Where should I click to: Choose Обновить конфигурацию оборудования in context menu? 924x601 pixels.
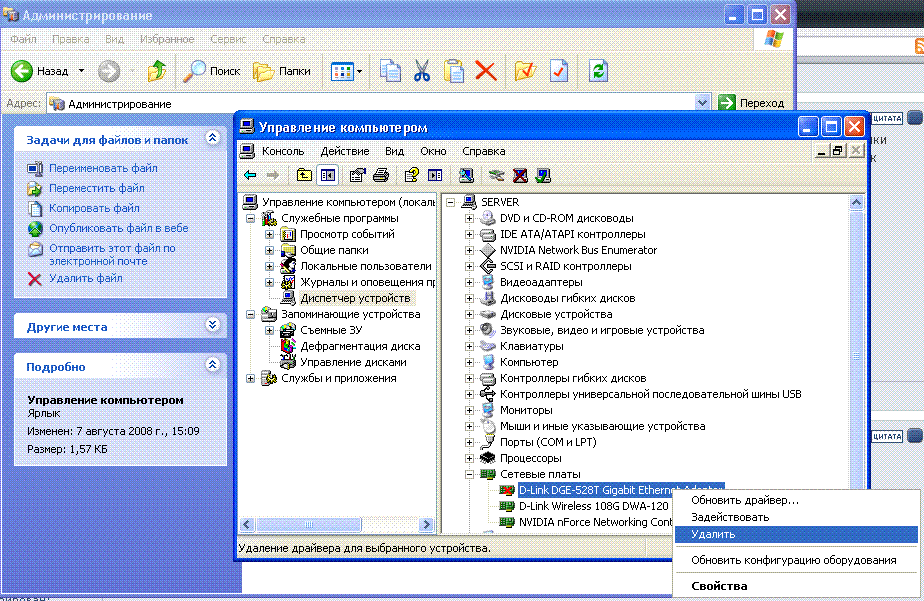tap(796, 560)
